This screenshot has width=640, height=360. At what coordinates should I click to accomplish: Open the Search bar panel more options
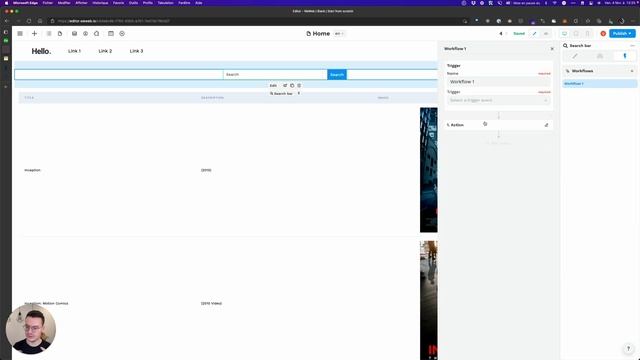coord(632,46)
